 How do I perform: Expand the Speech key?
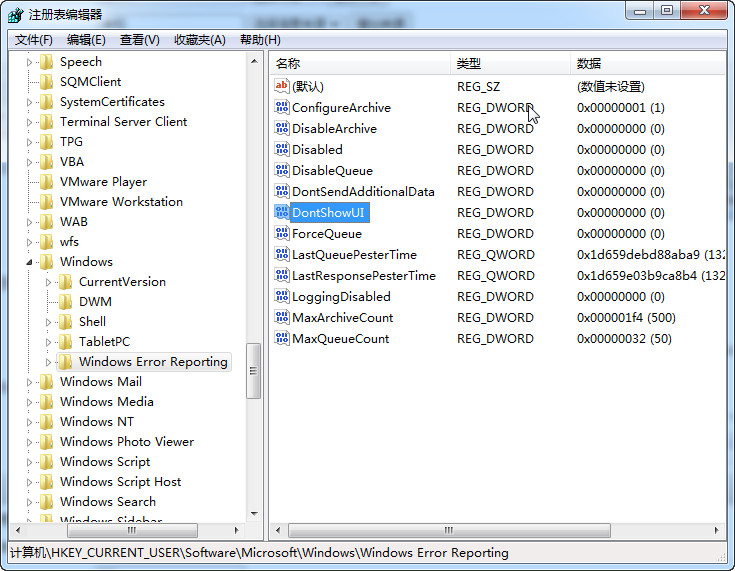click(x=30, y=62)
